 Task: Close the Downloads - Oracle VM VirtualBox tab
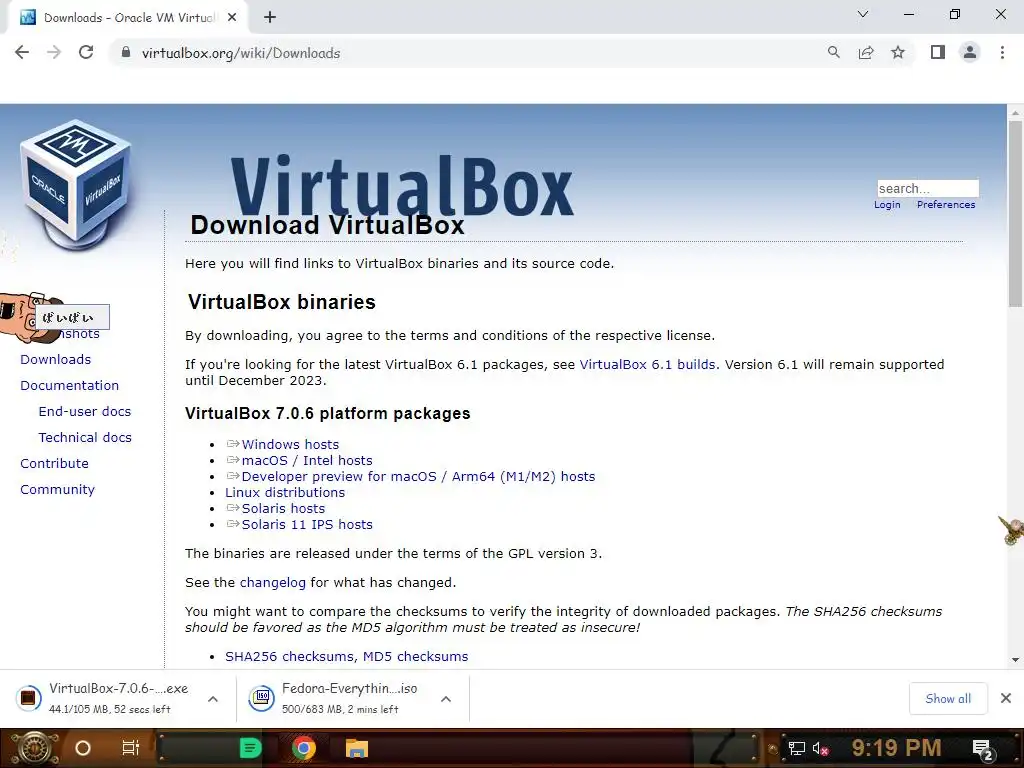pyautogui.click(x=232, y=18)
